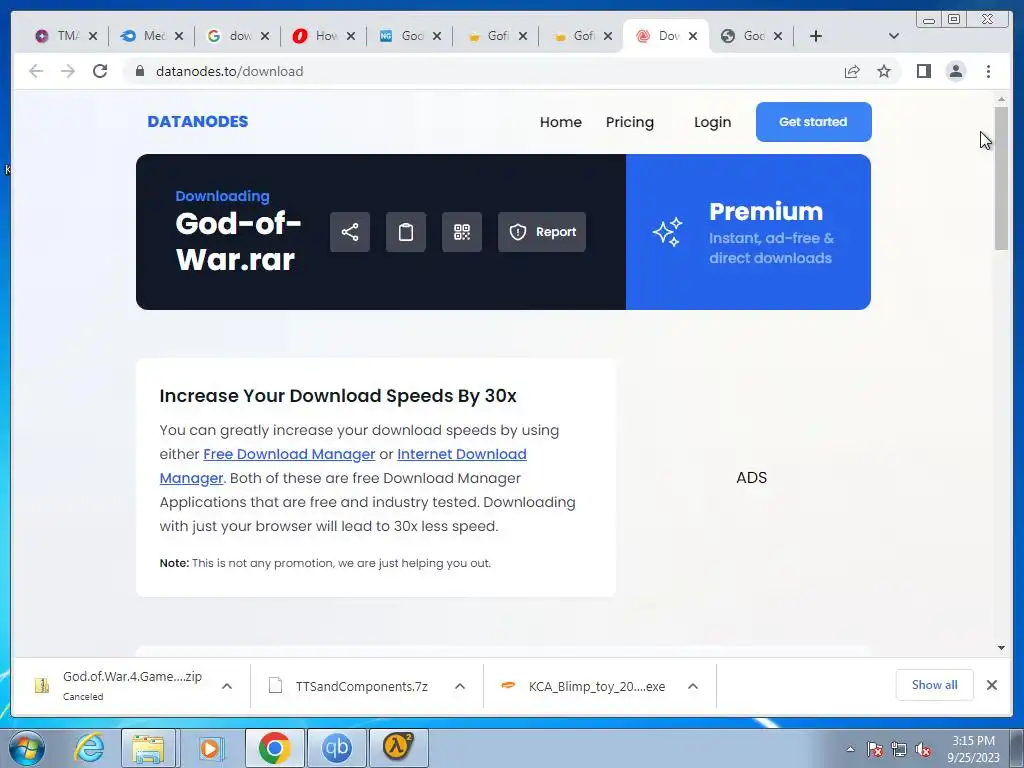The height and width of the screenshot is (768, 1024).
Task: Go back to previous page
Action: pyautogui.click(x=36, y=71)
